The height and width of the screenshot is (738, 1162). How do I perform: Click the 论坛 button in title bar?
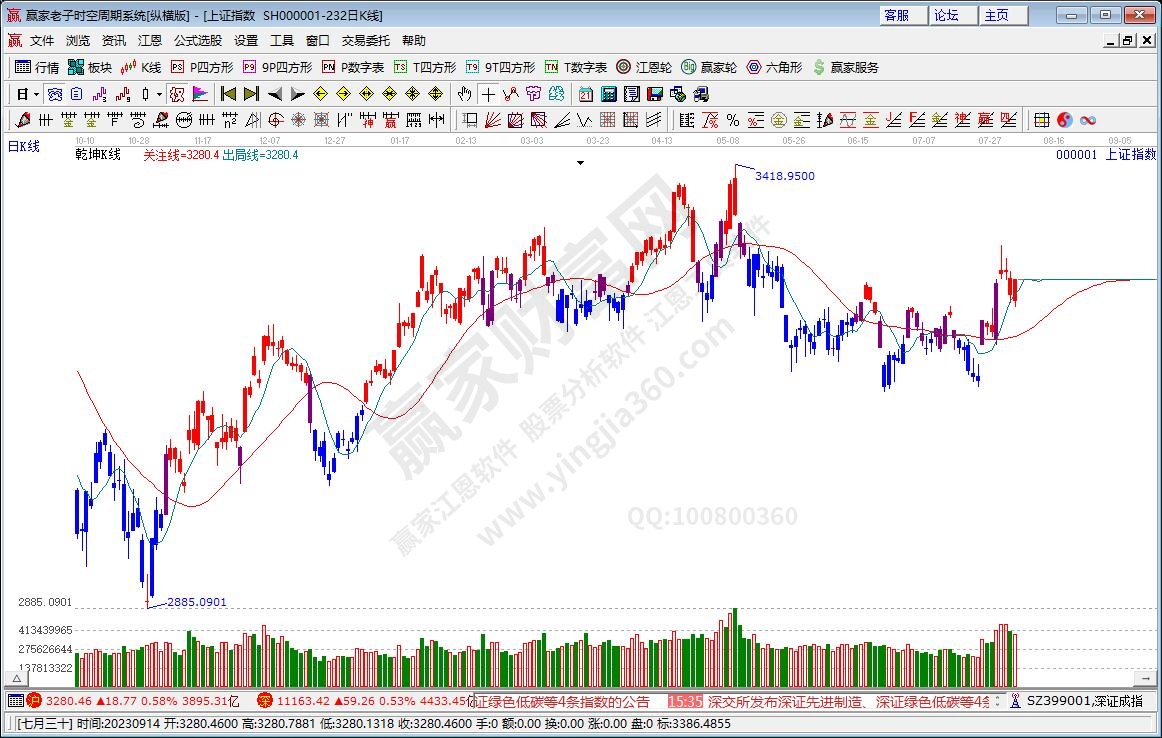(946, 15)
